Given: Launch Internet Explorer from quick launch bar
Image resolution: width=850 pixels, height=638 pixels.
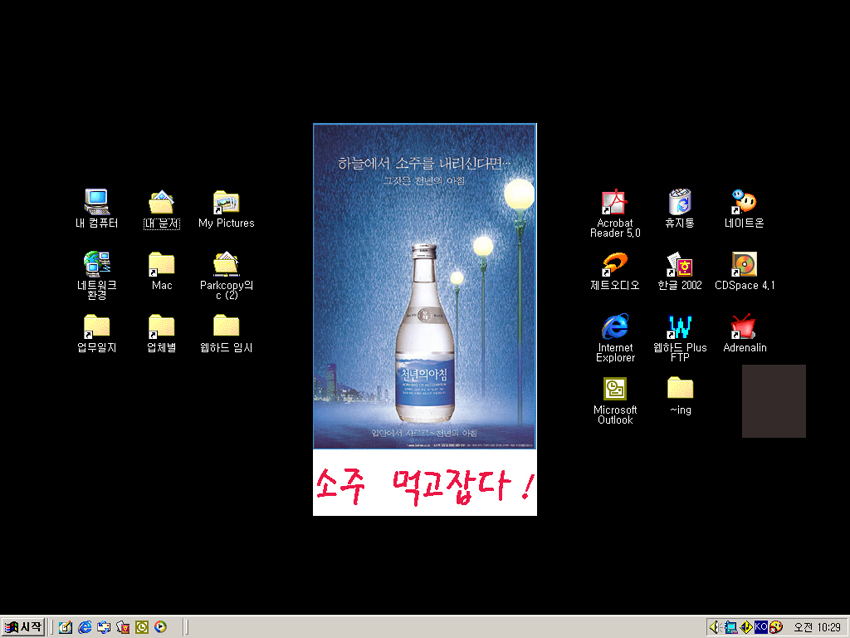Looking at the screenshot, I should coord(85,627).
